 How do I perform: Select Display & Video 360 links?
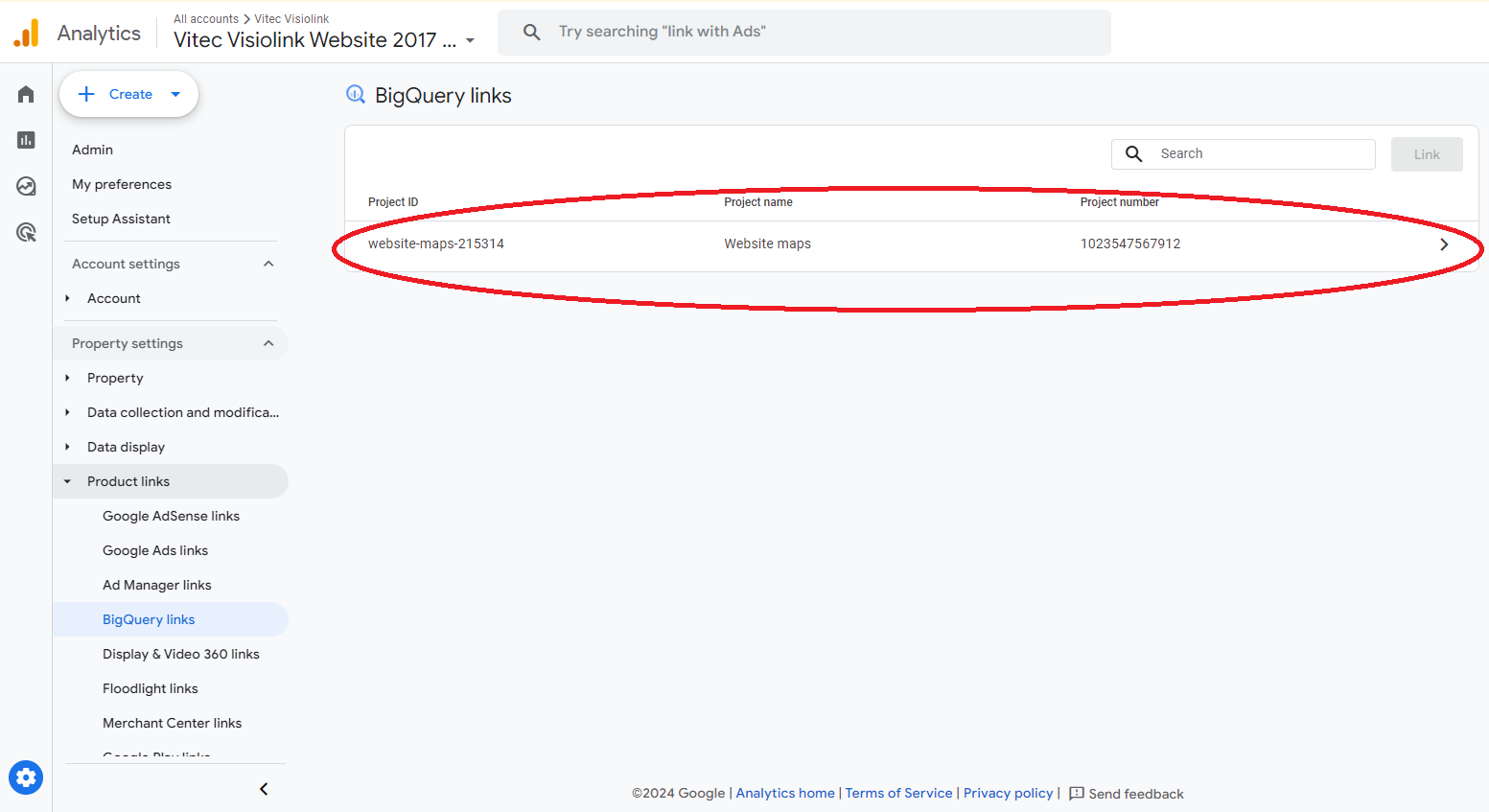coord(181,654)
